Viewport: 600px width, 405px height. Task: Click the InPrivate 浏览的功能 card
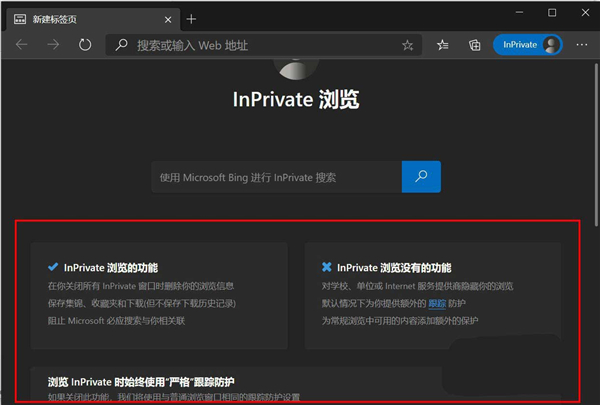pos(159,294)
